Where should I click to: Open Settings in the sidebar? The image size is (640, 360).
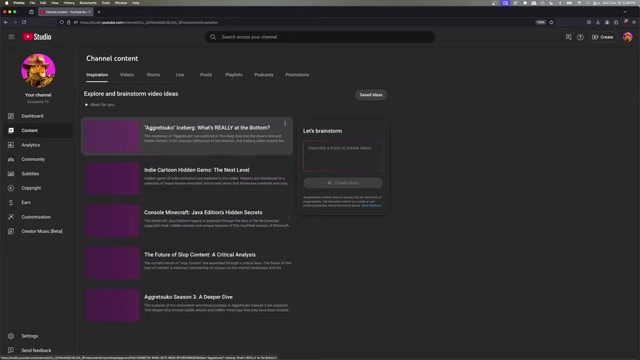(37, 336)
